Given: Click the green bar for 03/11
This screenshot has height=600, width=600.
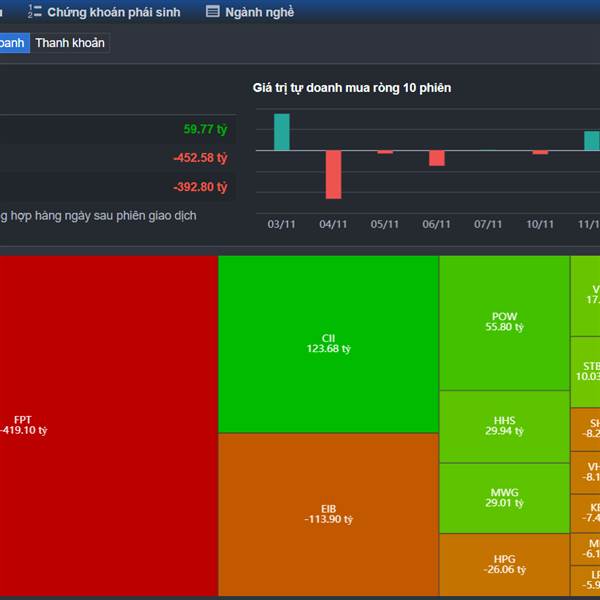Looking at the screenshot, I should [282, 132].
